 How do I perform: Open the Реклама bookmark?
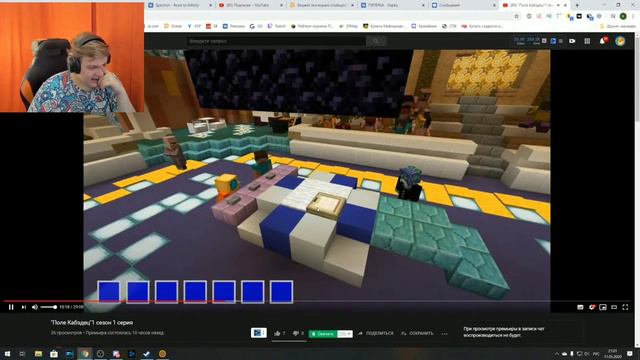pyautogui.click(x=234, y=26)
